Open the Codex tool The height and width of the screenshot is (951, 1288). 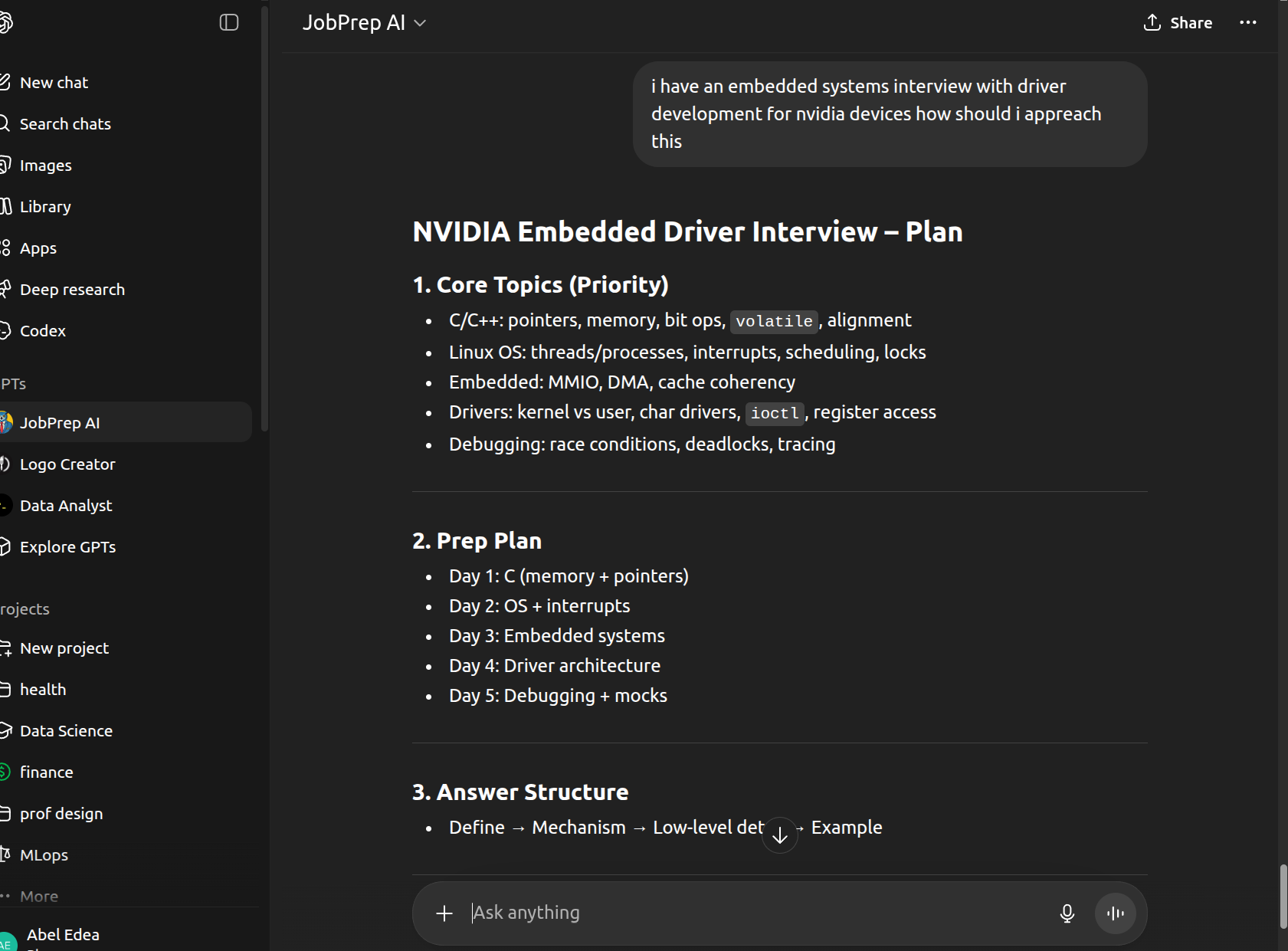pos(43,331)
